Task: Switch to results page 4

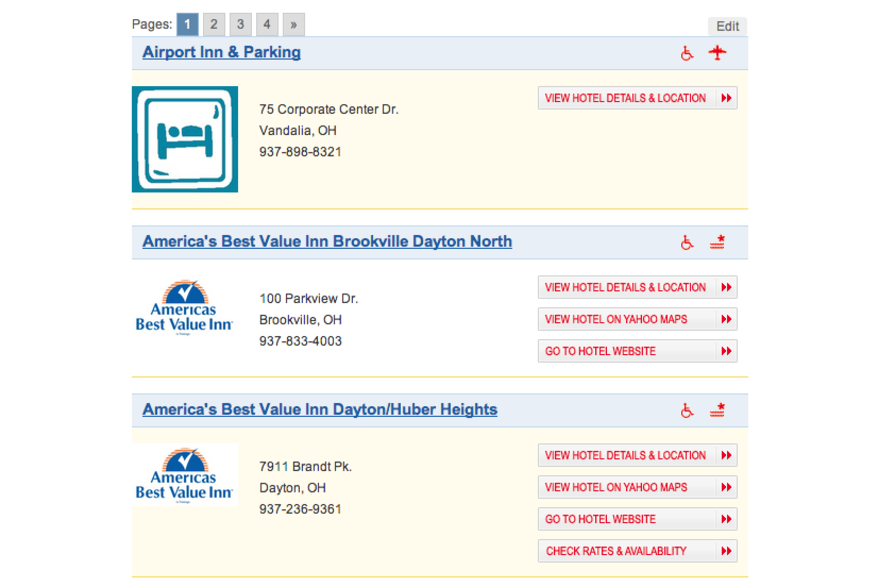Action: [265, 23]
